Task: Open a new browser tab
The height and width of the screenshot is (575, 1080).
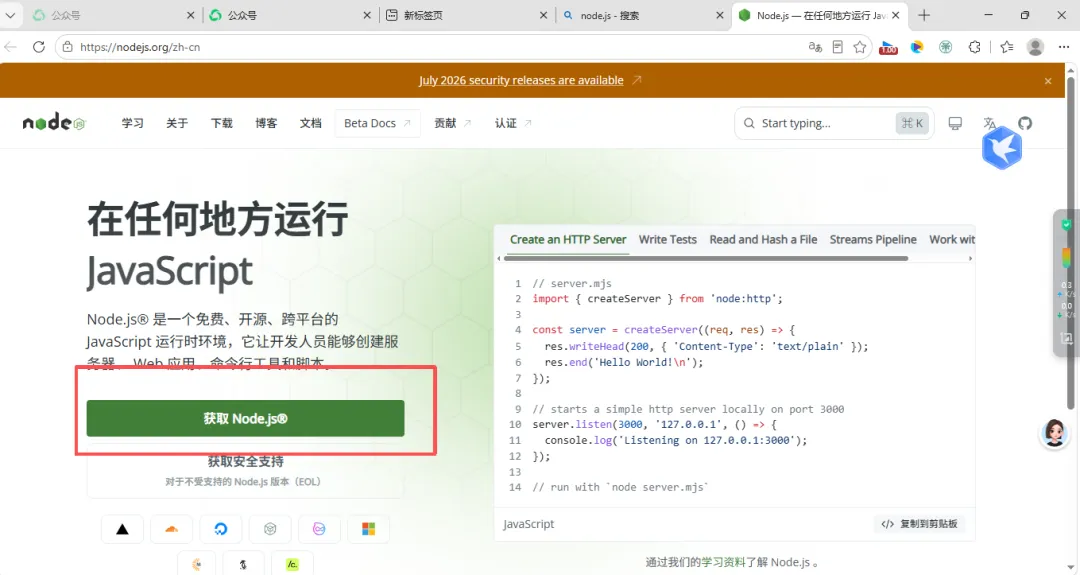Action: point(924,15)
